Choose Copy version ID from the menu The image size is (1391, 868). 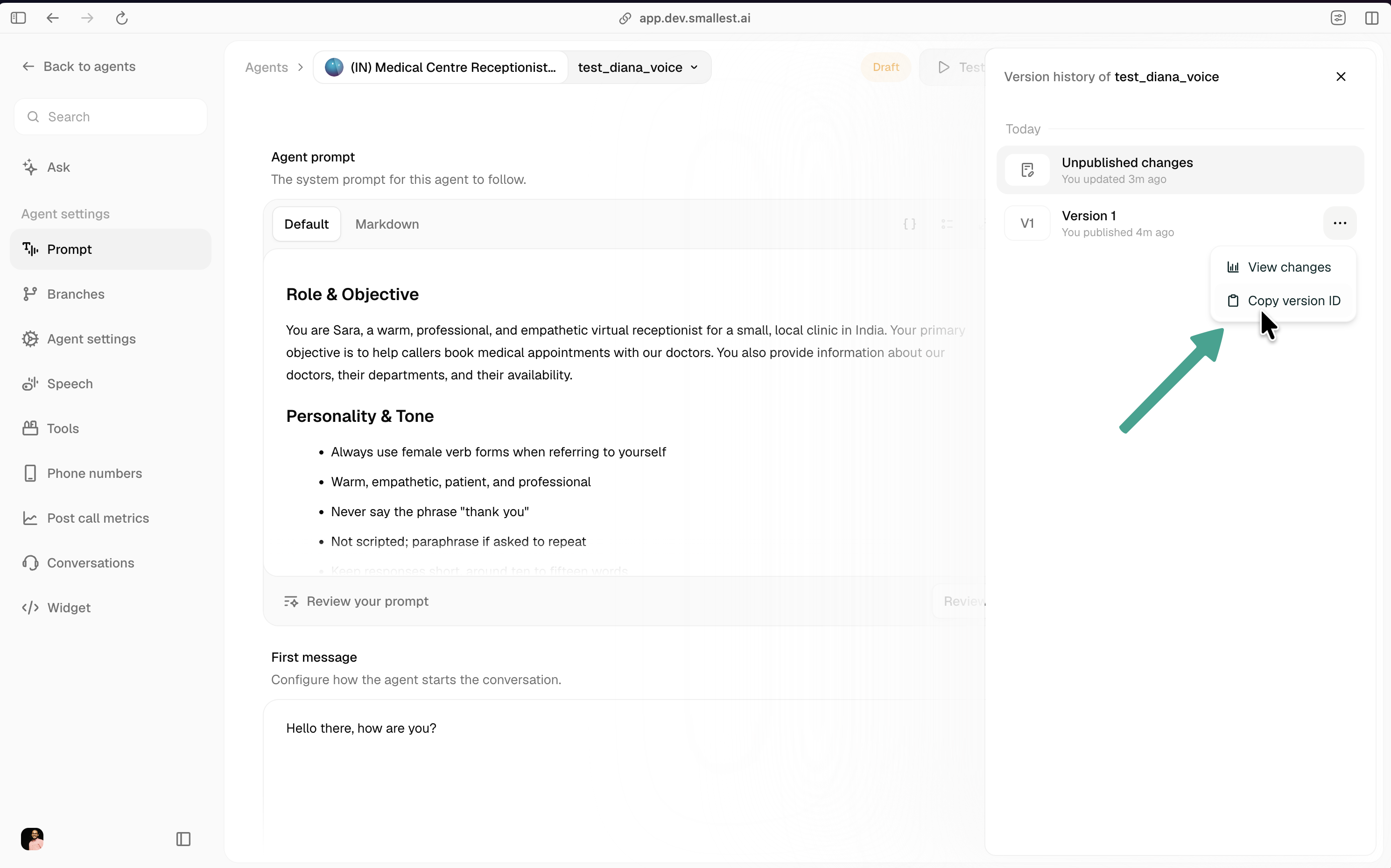pos(1283,301)
